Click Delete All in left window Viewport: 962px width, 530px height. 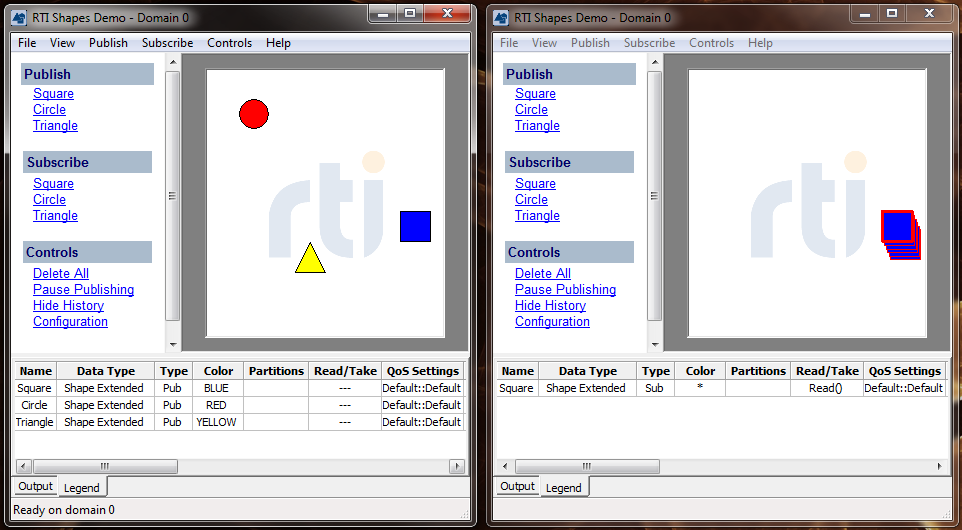[x=61, y=274]
